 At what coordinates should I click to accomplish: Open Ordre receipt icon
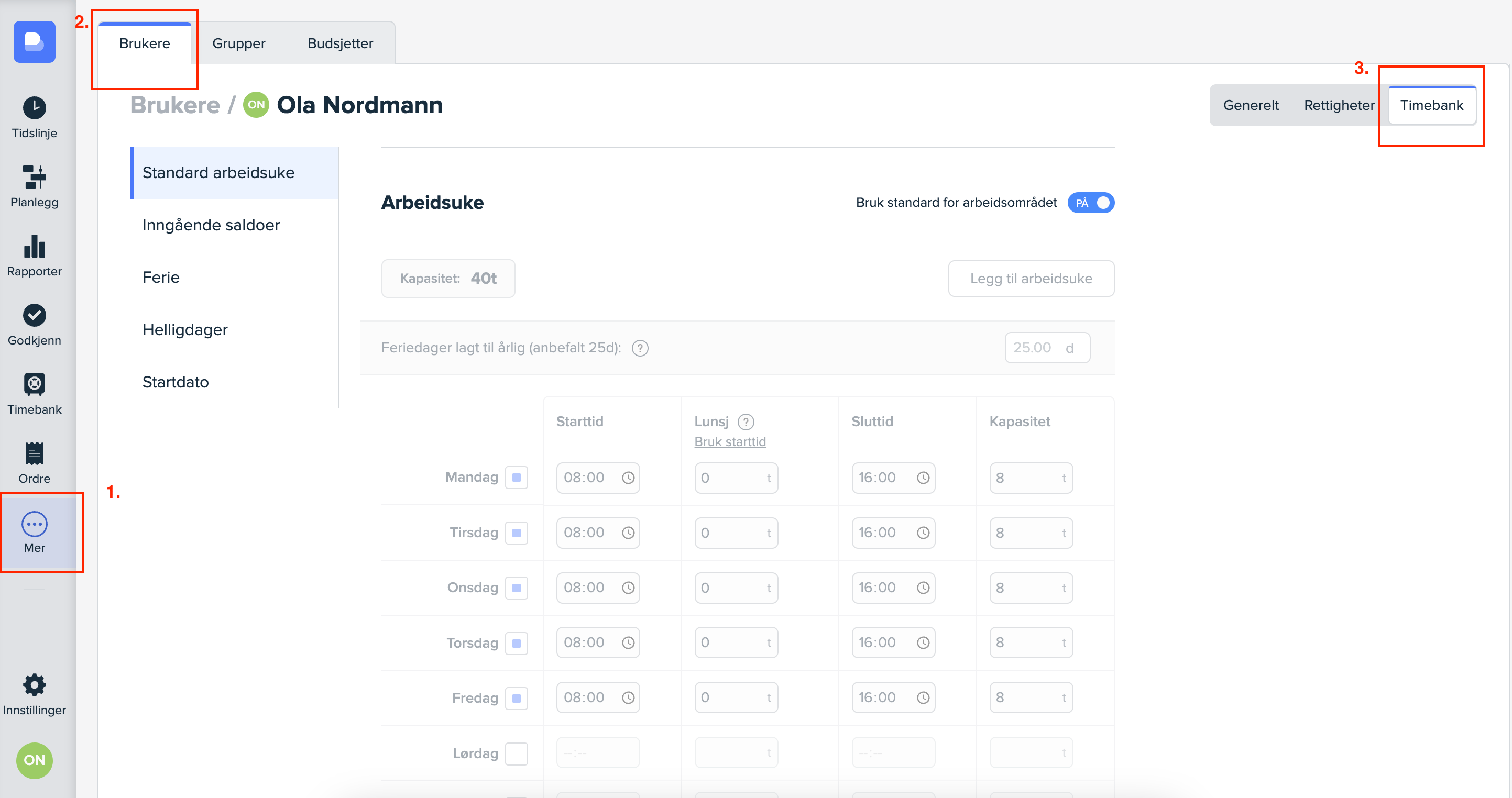(34, 453)
